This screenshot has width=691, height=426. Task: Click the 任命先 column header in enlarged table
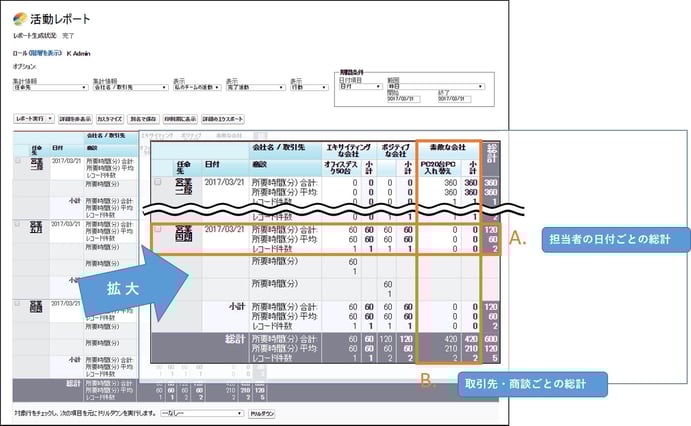[183, 167]
